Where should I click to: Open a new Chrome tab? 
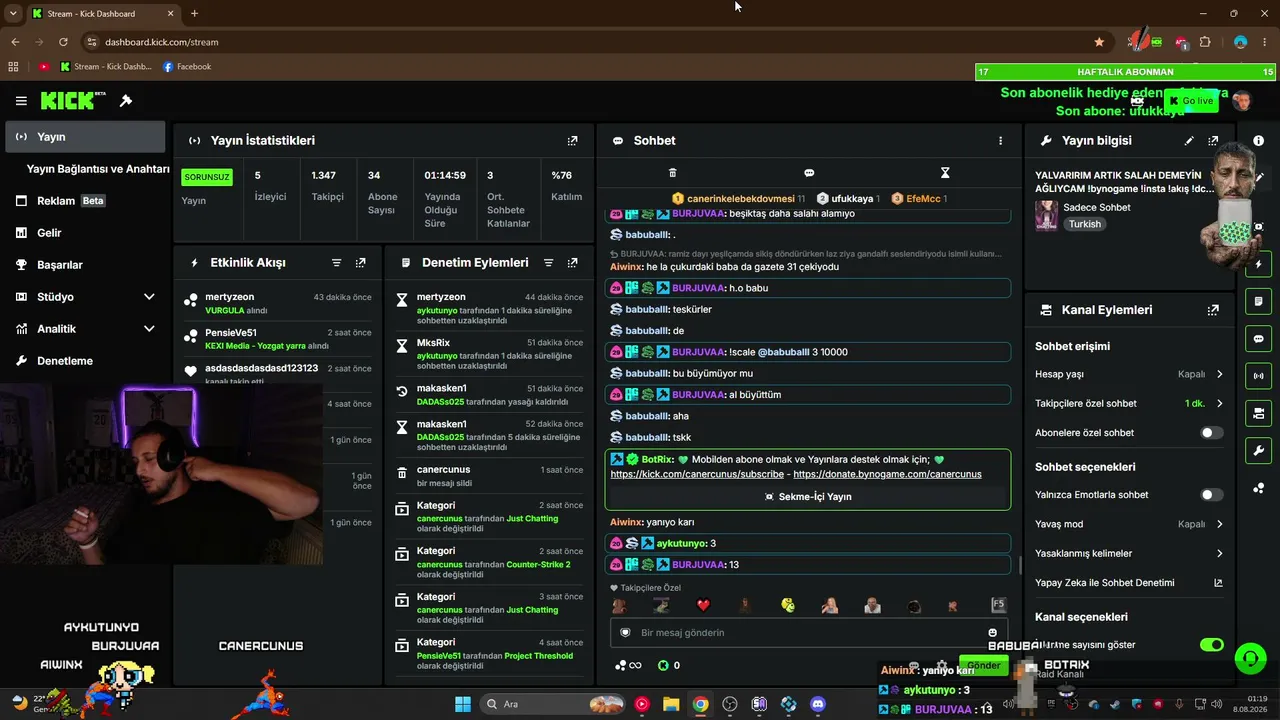click(194, 14)
